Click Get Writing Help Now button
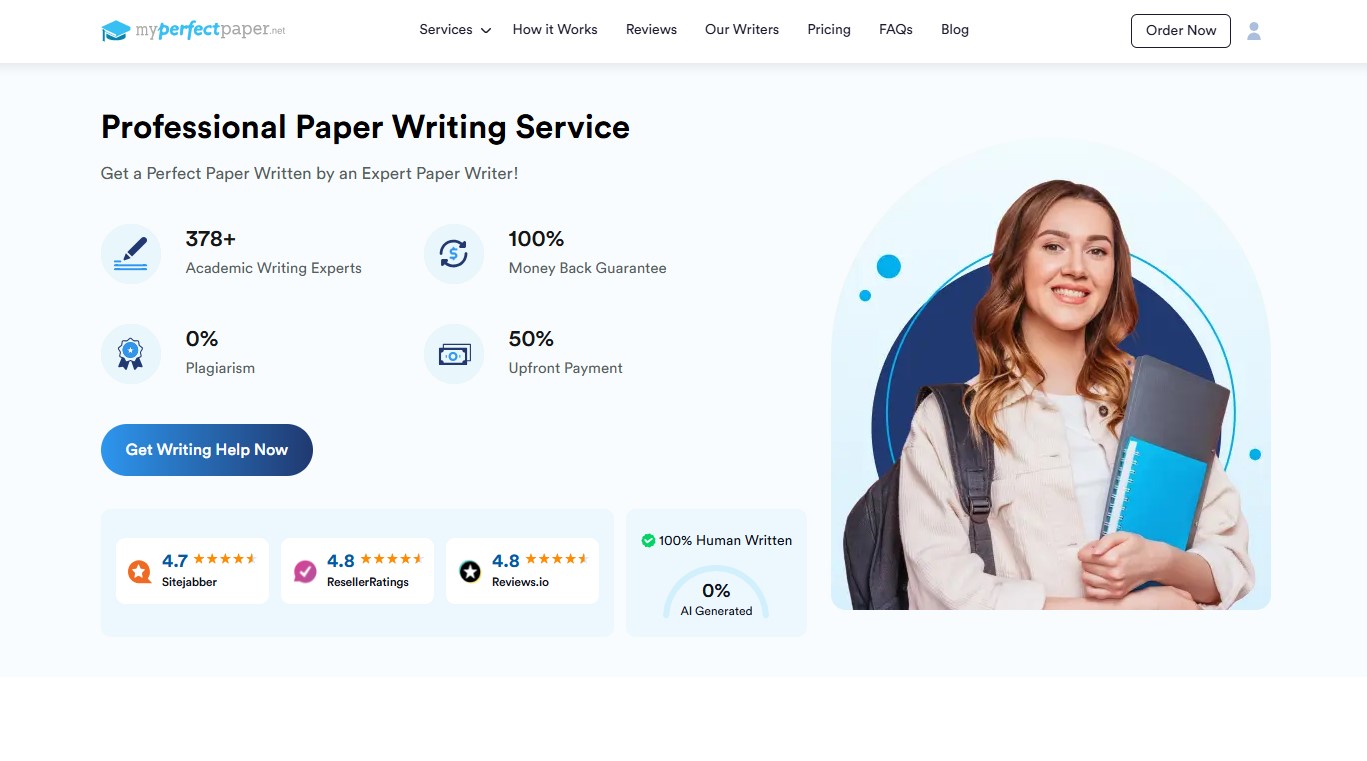The width and height of the screenshot is (1367, 761). point(207,450)
